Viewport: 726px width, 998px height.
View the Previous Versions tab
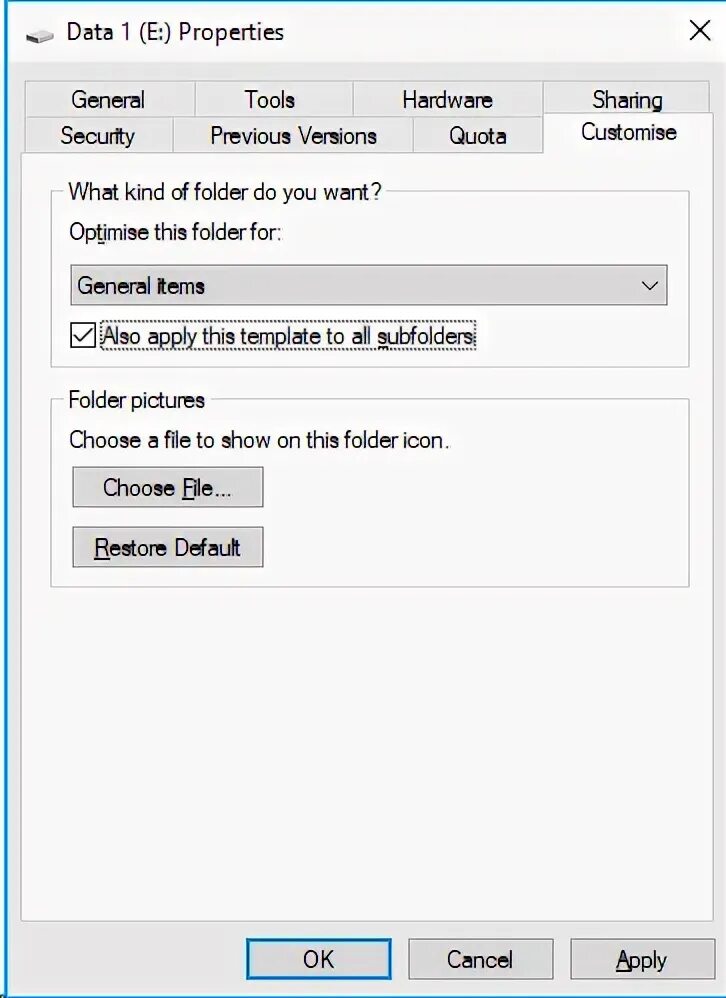(293, 135)
